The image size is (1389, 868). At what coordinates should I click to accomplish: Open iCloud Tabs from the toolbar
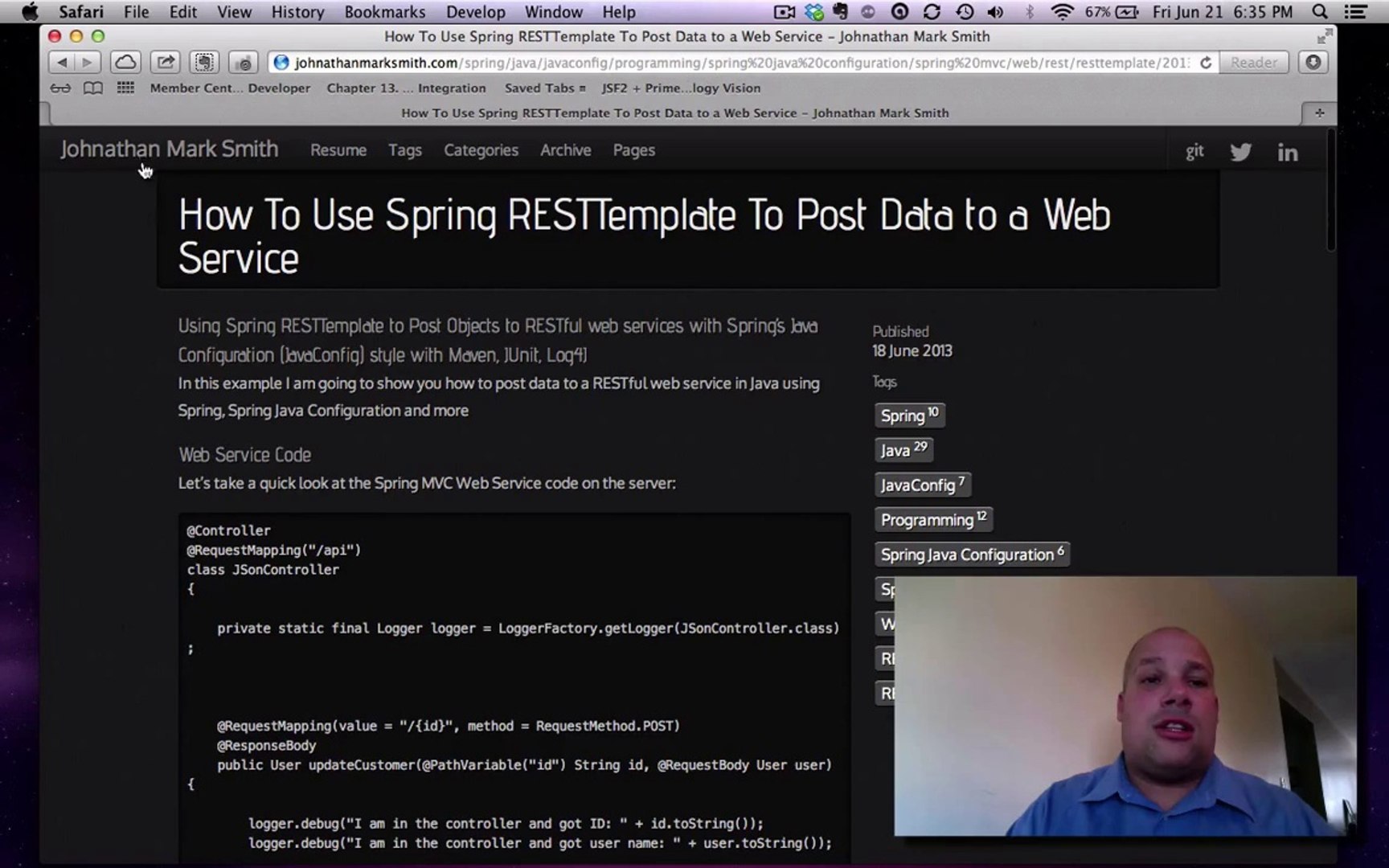point(125,62)
